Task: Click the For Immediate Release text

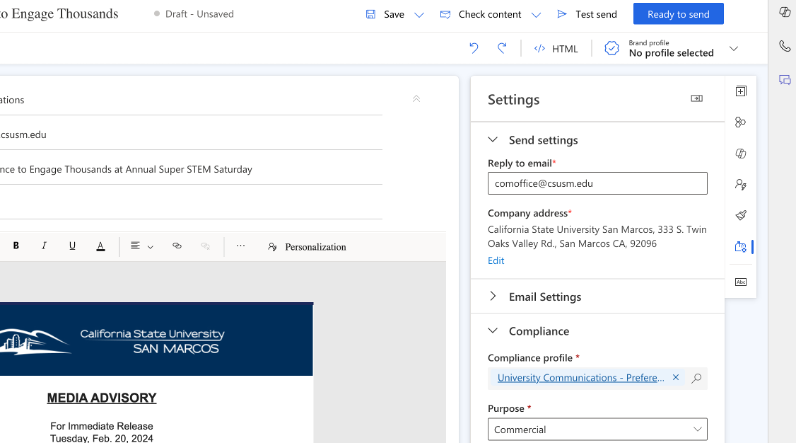Action: (x=102, y=426)
